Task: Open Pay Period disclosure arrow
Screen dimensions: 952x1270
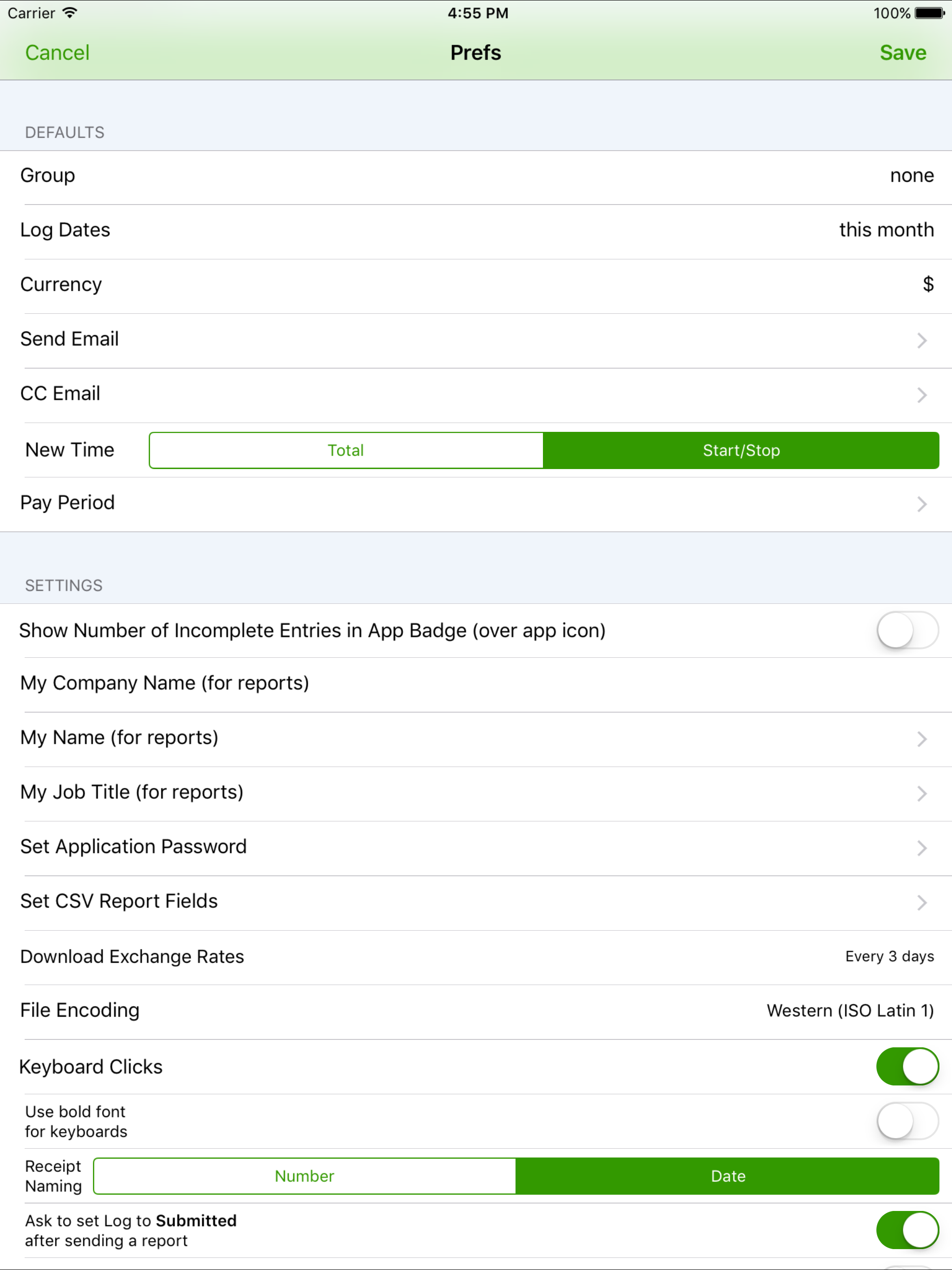Action: click(922, 504)
